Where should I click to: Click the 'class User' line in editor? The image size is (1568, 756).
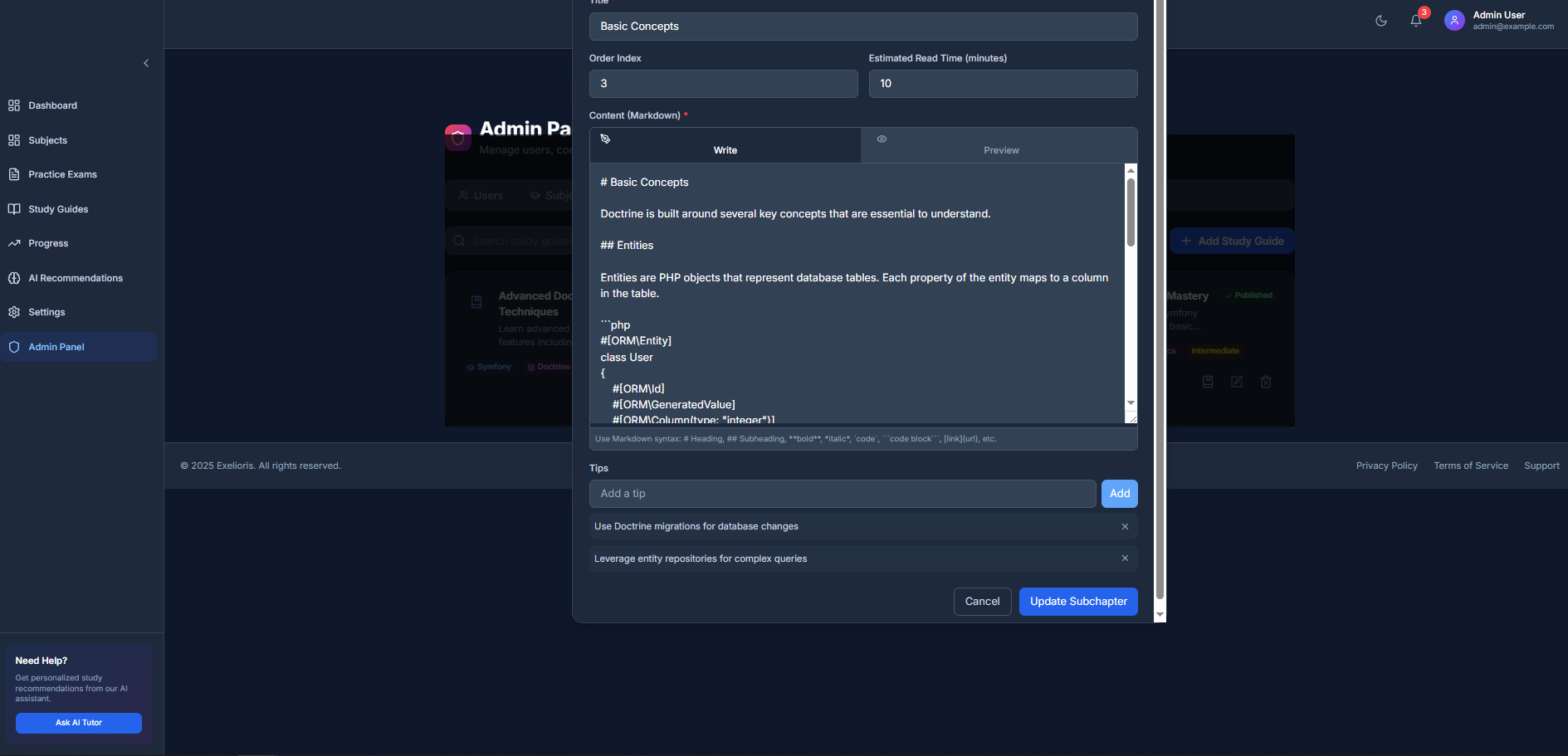coord(627,358)
